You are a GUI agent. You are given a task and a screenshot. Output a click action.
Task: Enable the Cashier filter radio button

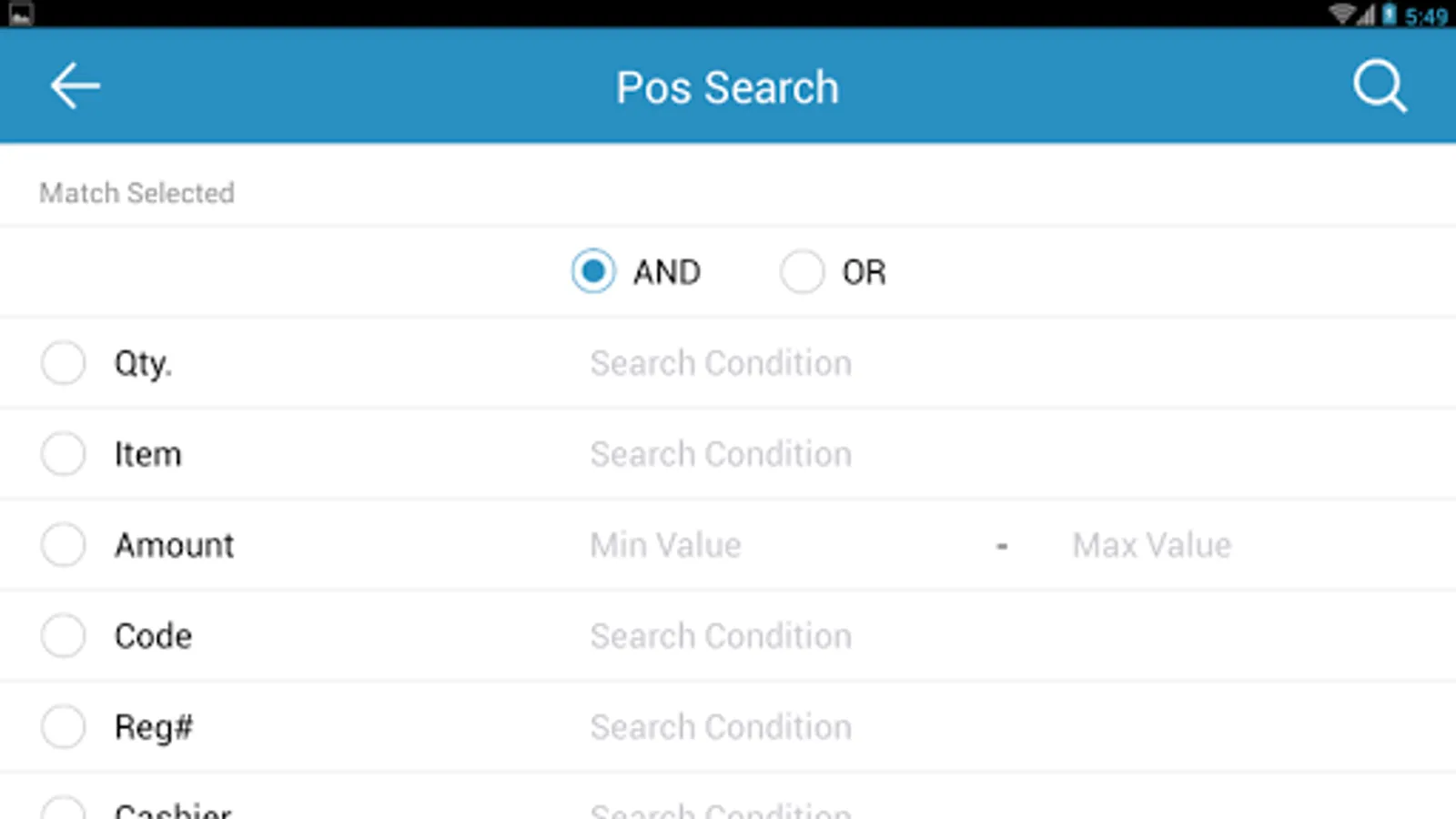click(63, 810)
